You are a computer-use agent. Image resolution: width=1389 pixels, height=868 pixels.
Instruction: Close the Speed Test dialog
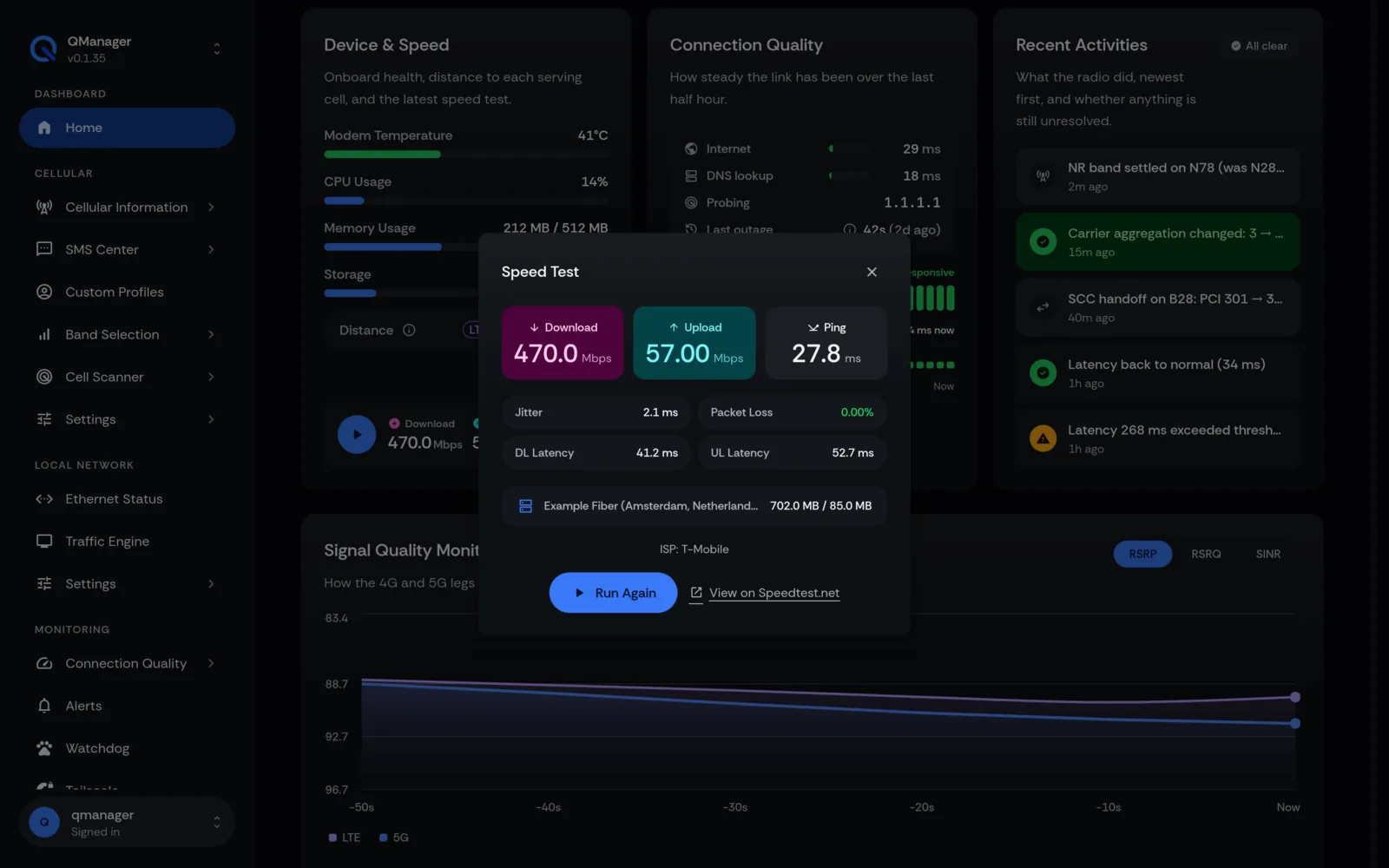pos(872,272)
